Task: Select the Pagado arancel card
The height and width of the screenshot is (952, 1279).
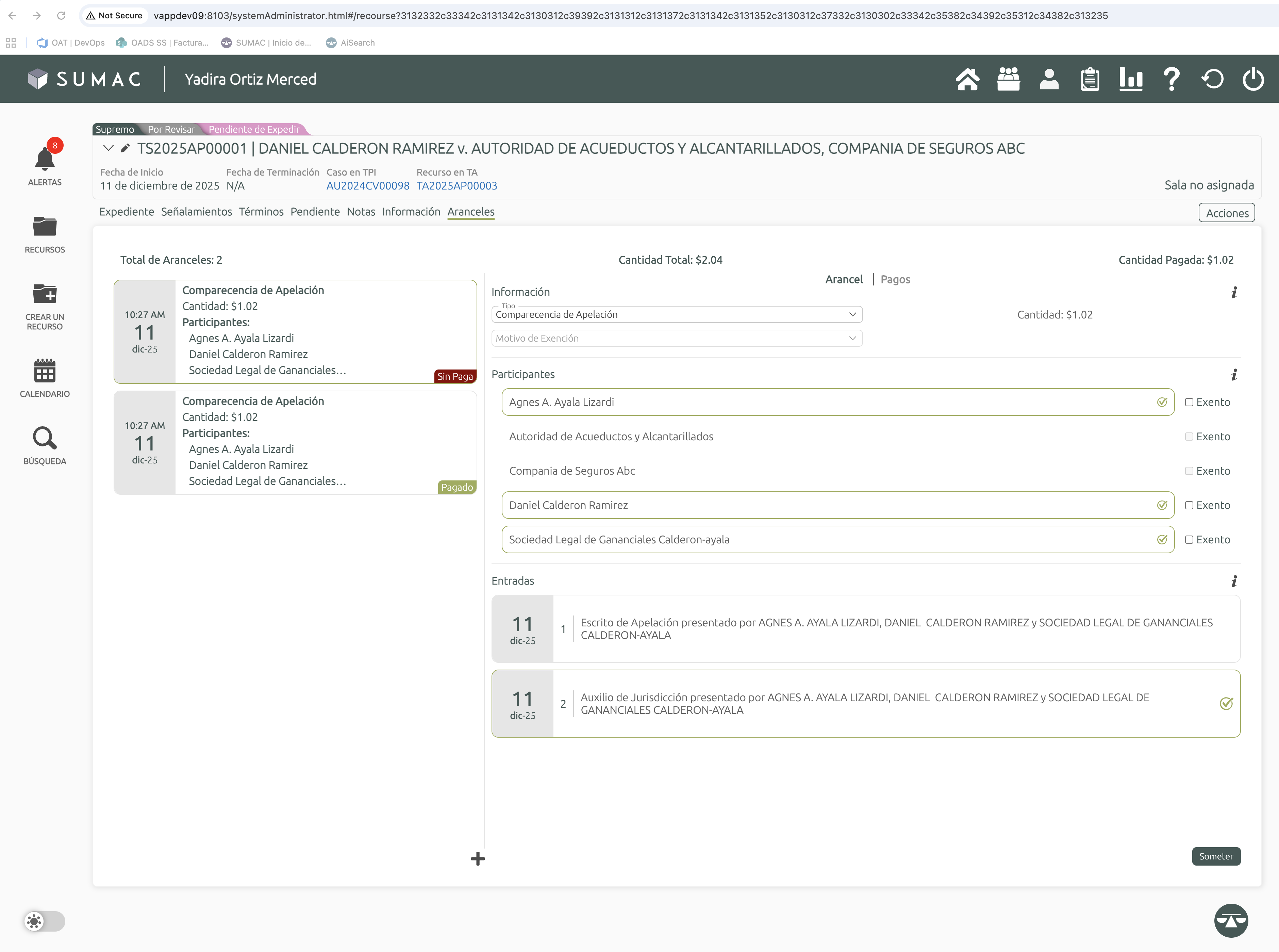Action: 295,442
